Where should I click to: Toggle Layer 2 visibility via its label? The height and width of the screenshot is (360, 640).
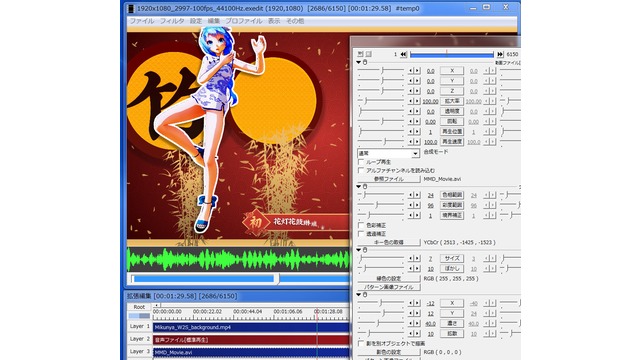point(140,339)
